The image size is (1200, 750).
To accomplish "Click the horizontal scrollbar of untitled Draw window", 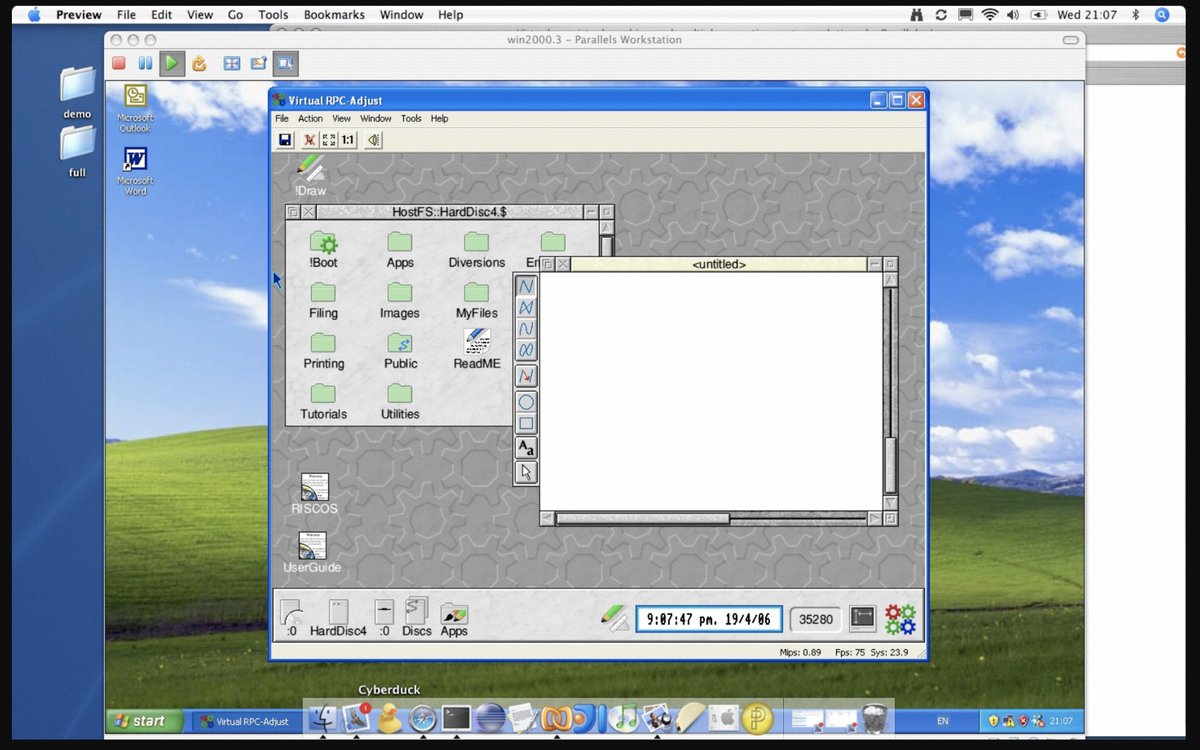I will point(711,519).
